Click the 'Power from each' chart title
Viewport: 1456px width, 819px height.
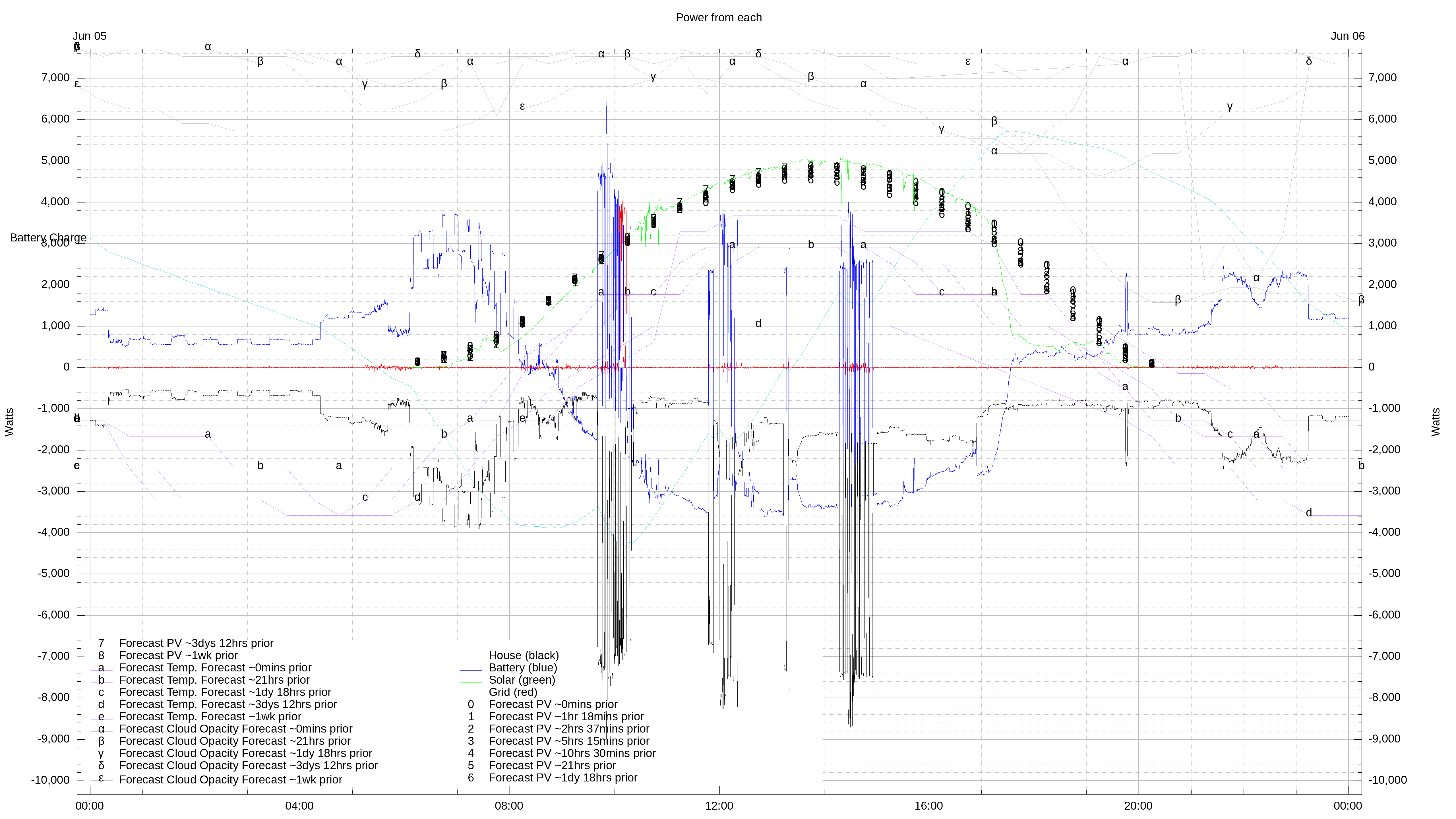coord(718,18)
